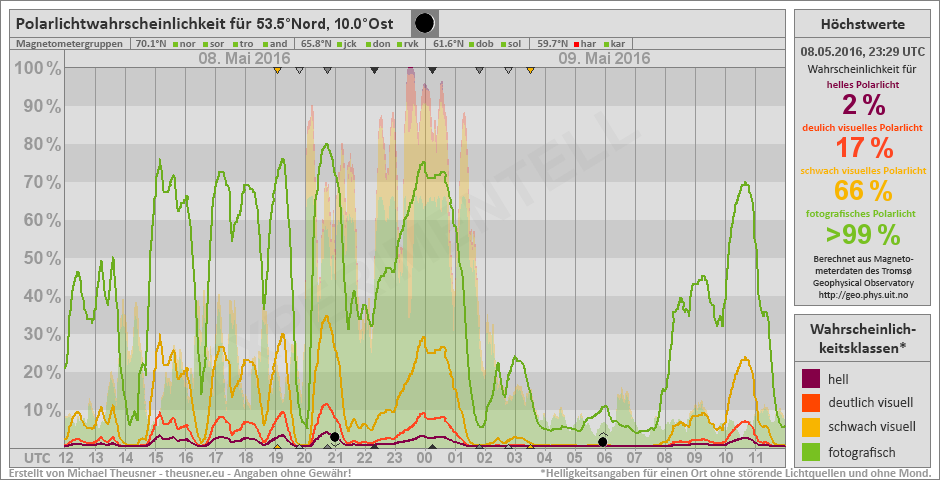Click the yellow 'schwach visuell' legend swatch

pyautogui.click(x=811, y=428)
